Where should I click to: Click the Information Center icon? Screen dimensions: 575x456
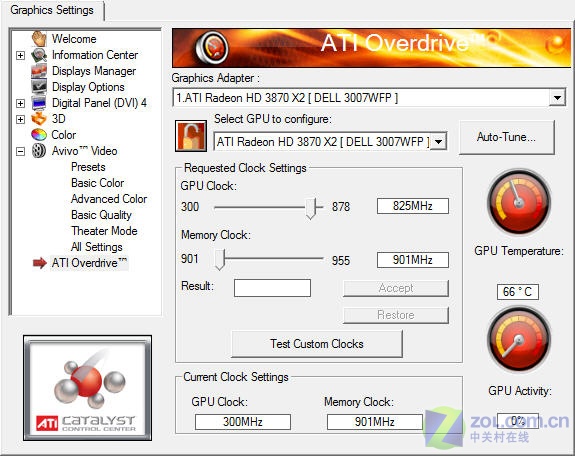tap(39, 55)
